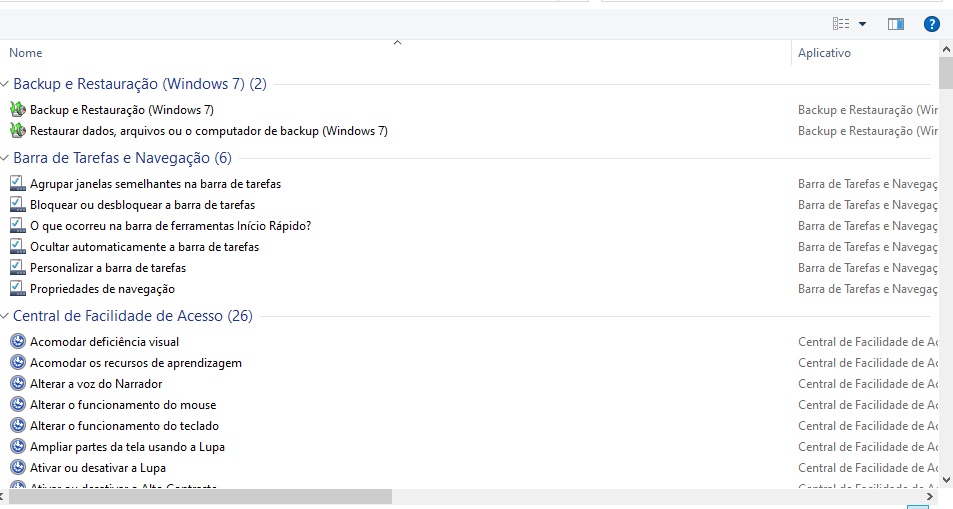Click the change view layout icon
953x509 pixels.
(x=841, y=24)
